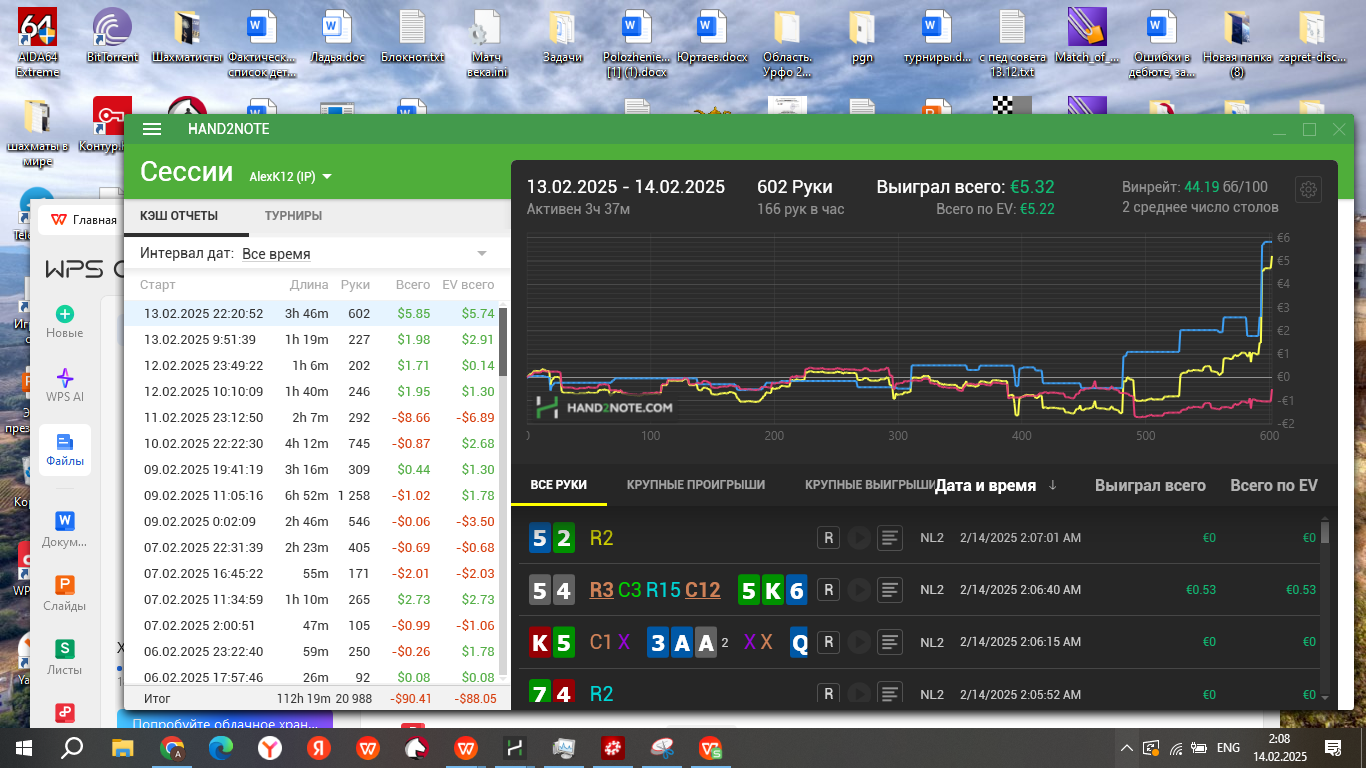Click the R button on the 5 2 hand row
The width and height of the screenshot is (1366, 768).
point(828,538)
